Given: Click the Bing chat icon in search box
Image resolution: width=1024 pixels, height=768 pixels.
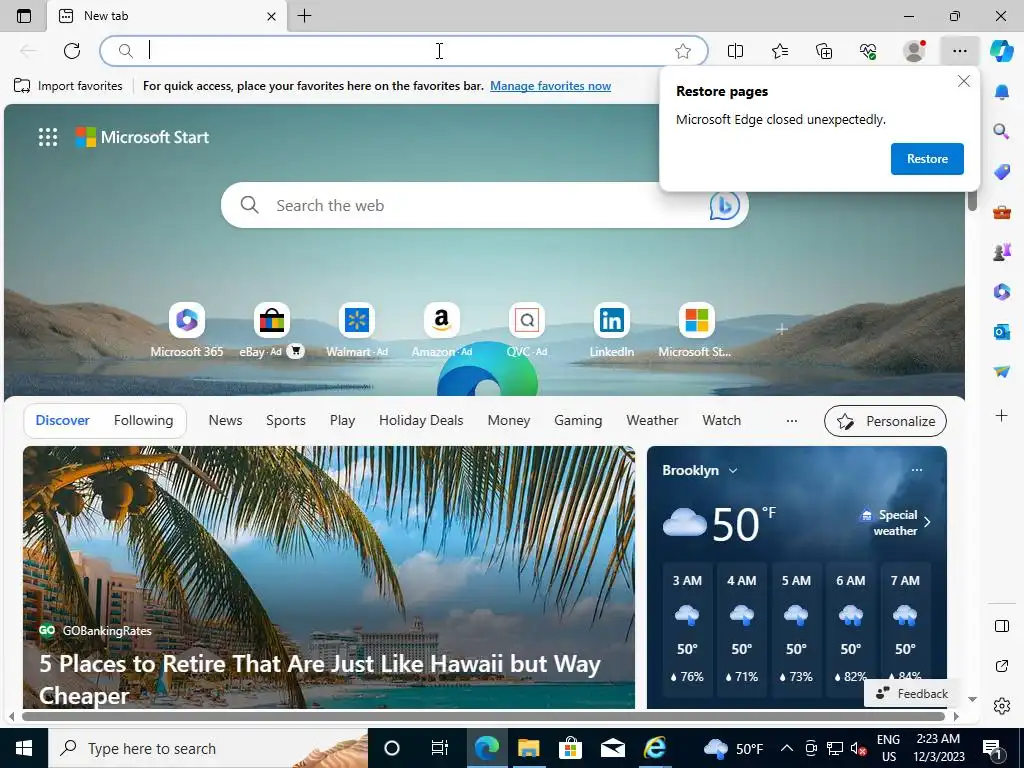Looking at the screenshot, I should (724, 205).
